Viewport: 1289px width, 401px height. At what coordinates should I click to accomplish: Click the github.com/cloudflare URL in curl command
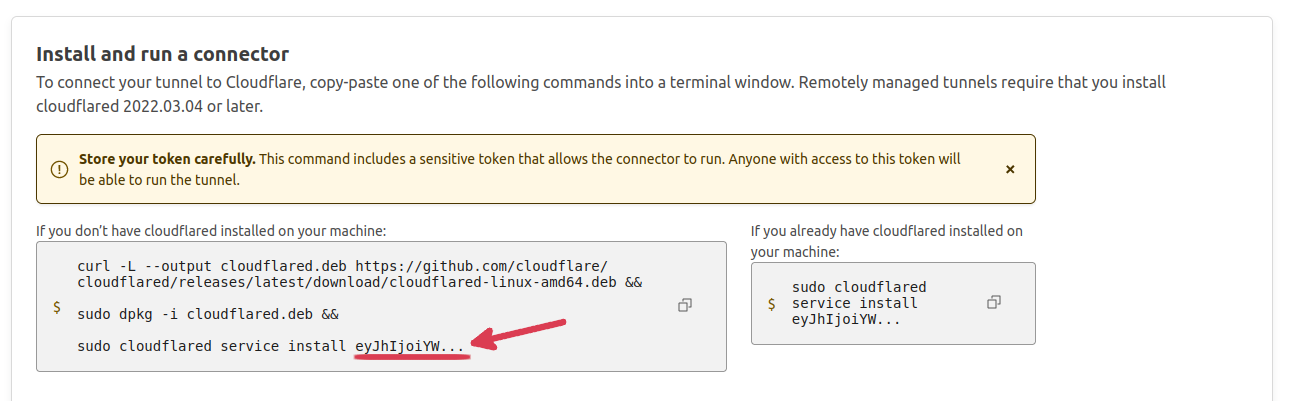point(482,266)
